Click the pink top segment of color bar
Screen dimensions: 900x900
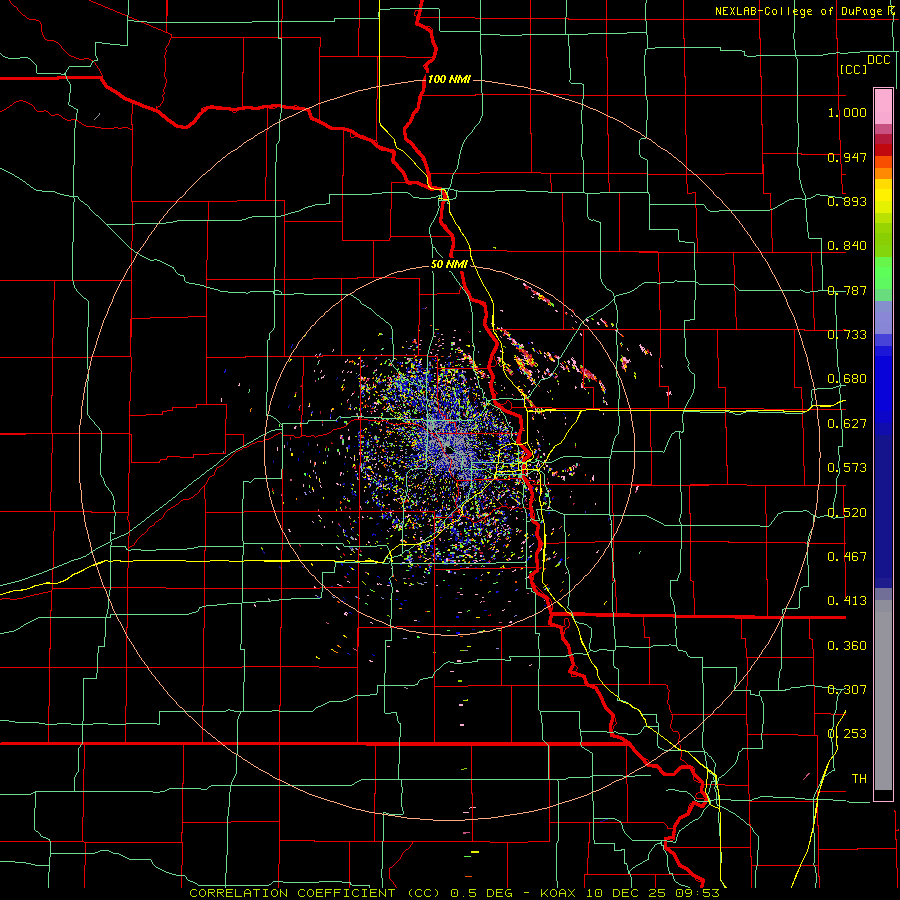[883, 107]
